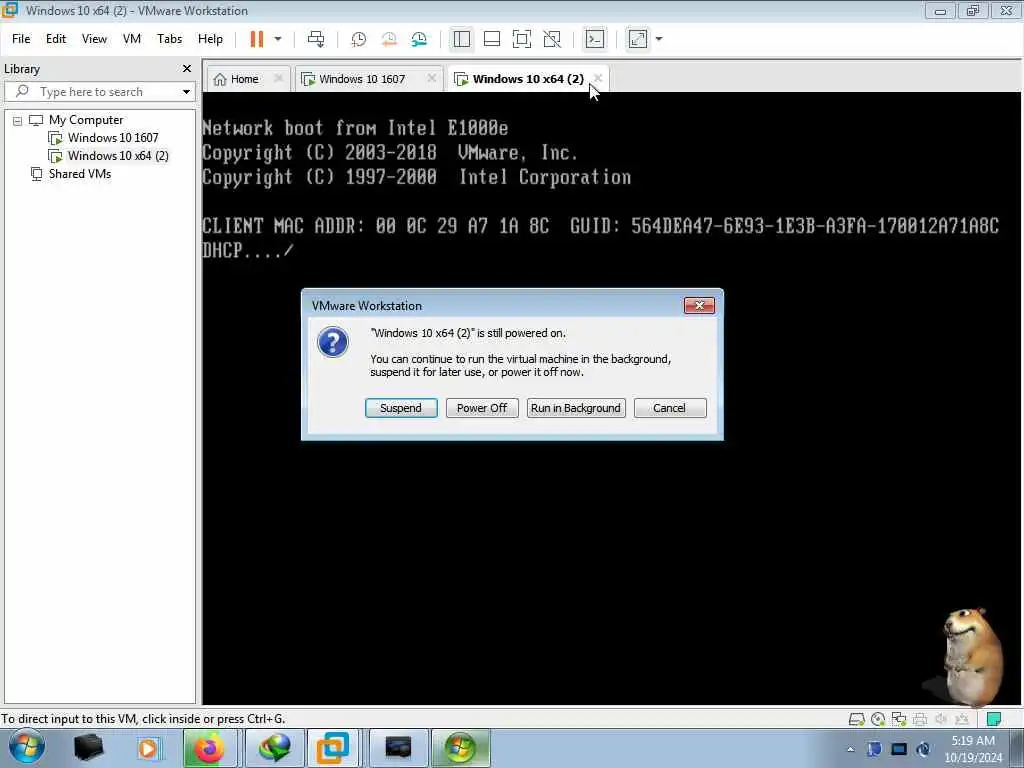Close the Windows 10 x64 (2) tab
Screen dimensions: 1024x768
pos(598,78)
